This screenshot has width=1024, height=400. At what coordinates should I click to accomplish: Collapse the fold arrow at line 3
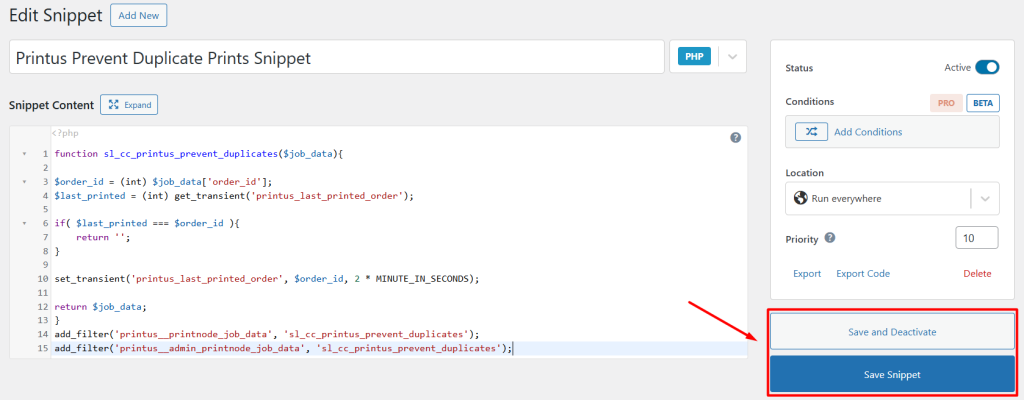coord(24,182)
